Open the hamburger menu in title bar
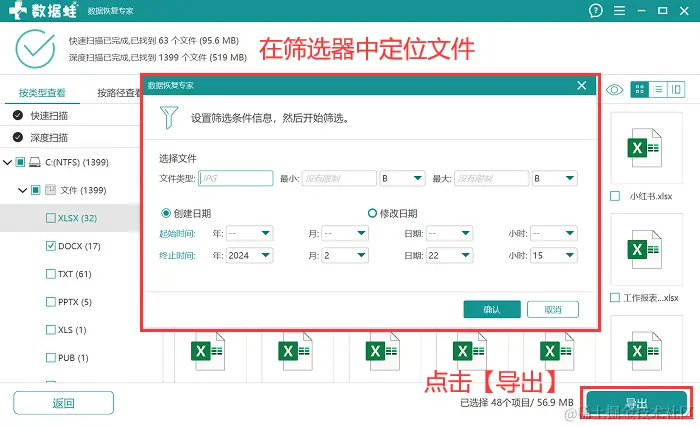This screenshot has width=700, height=427. point(619,10)
